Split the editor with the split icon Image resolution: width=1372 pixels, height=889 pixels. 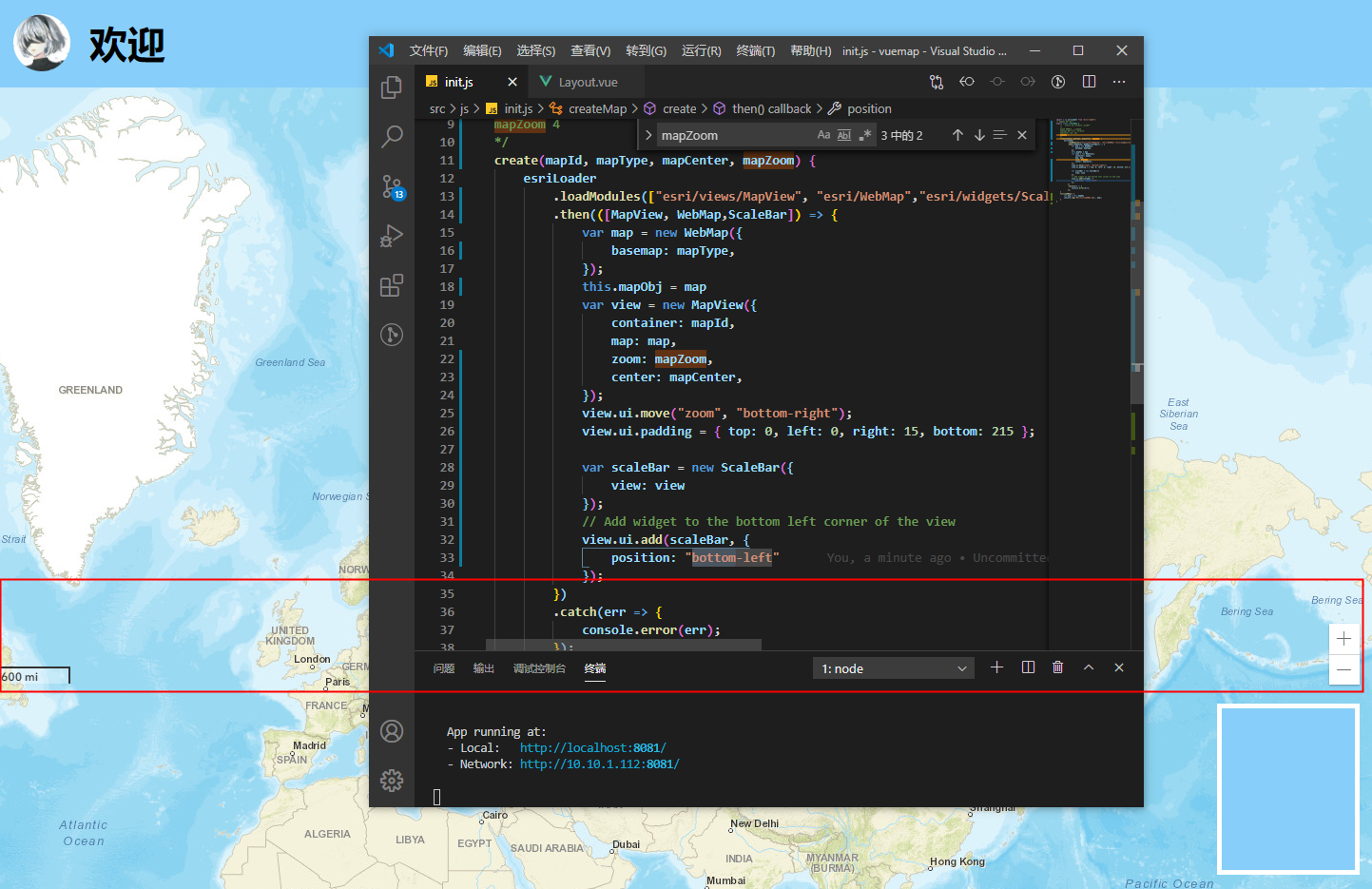[x=1089, y=82]
